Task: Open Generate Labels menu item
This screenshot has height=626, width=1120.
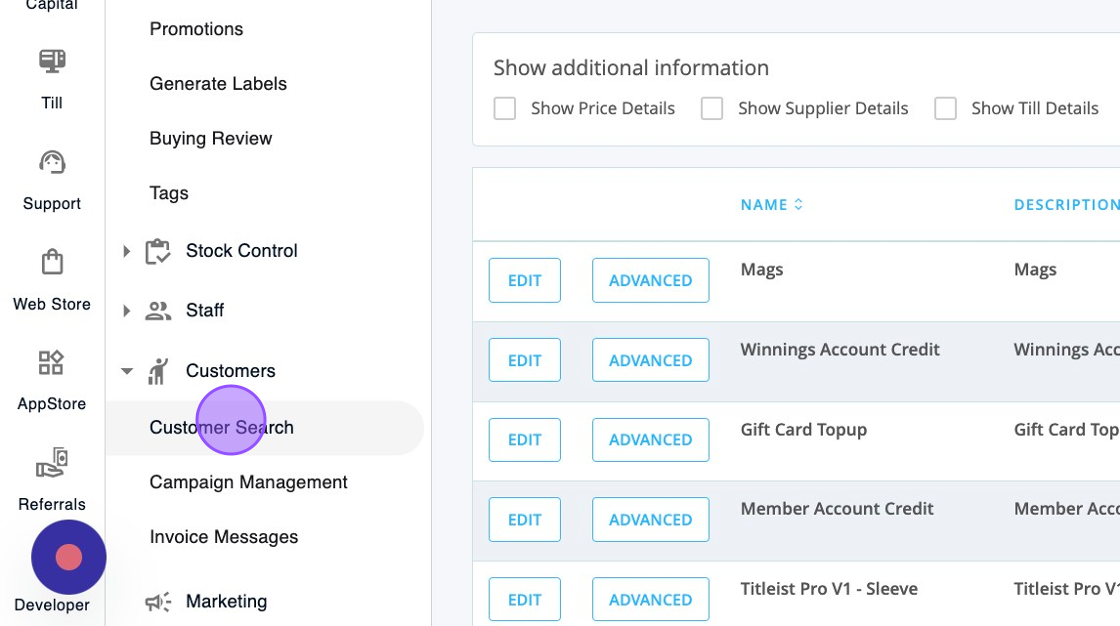Action: (x=218, y=84)
